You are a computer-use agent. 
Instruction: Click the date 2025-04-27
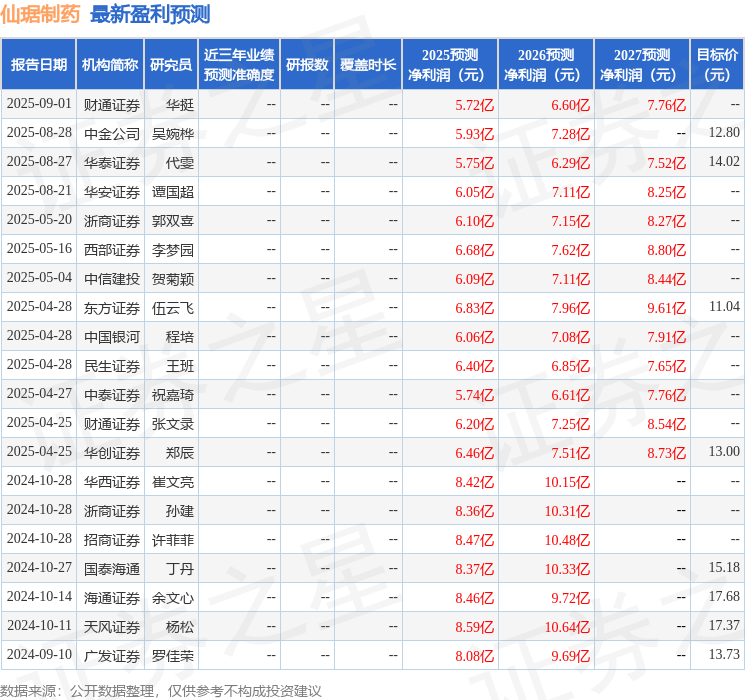pos(39,394)
